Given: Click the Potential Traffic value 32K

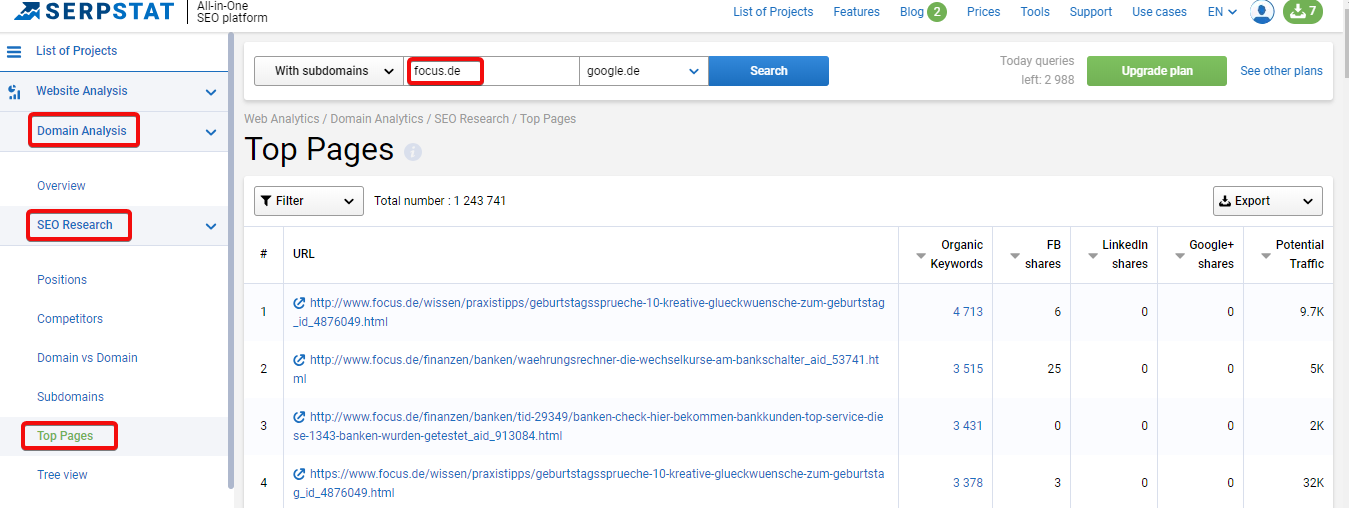Looking at the screenshot, I should pyautogui.click(x=1311, y=483).
